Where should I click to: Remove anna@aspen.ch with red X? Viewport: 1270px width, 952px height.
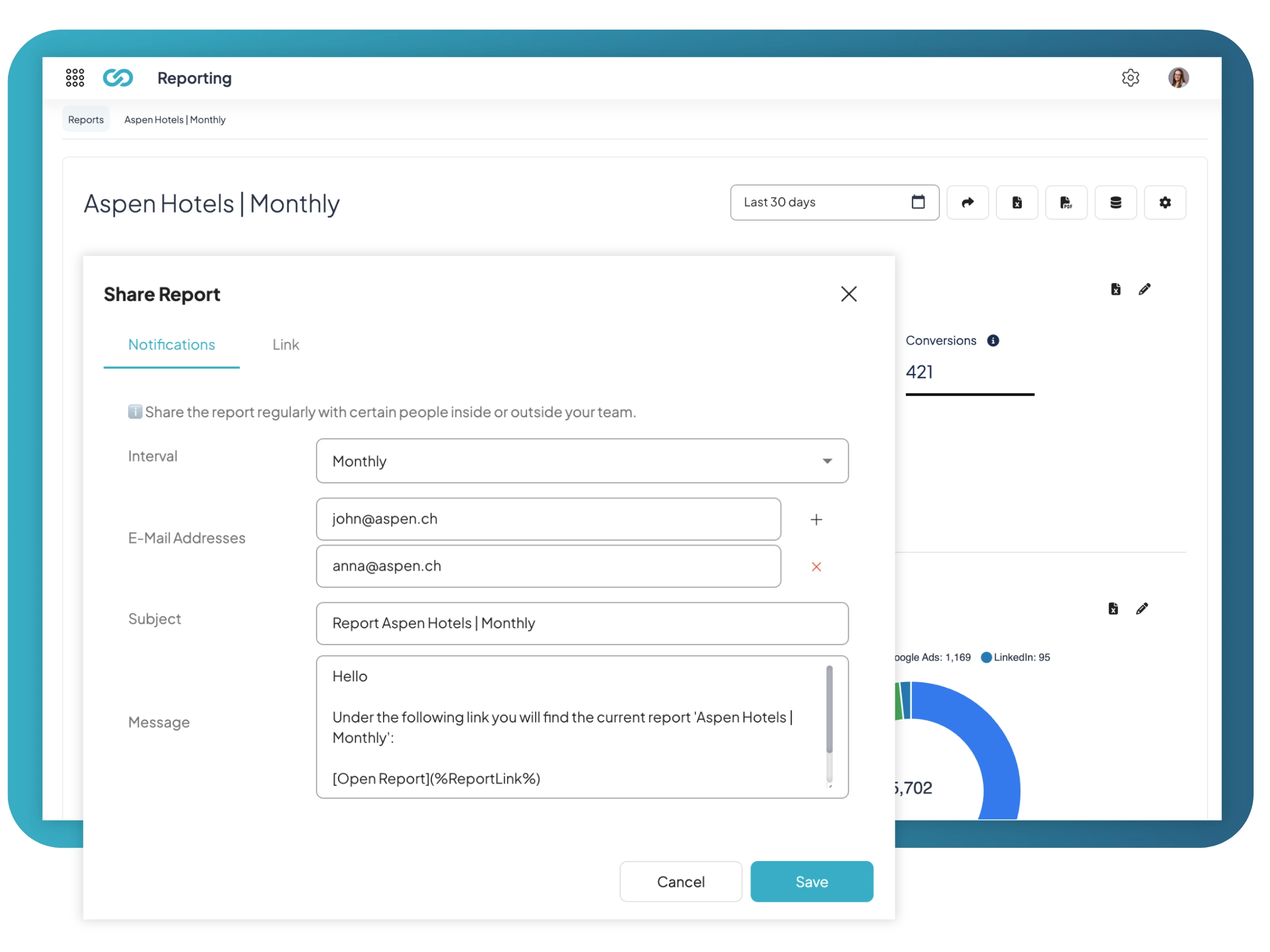pos(816,567)
